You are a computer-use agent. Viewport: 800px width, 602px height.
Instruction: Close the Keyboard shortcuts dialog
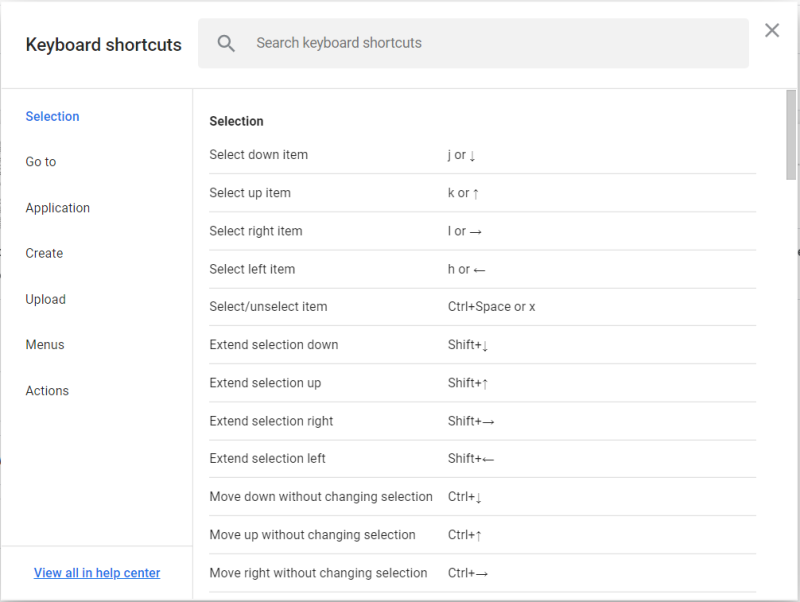(771, 30)
